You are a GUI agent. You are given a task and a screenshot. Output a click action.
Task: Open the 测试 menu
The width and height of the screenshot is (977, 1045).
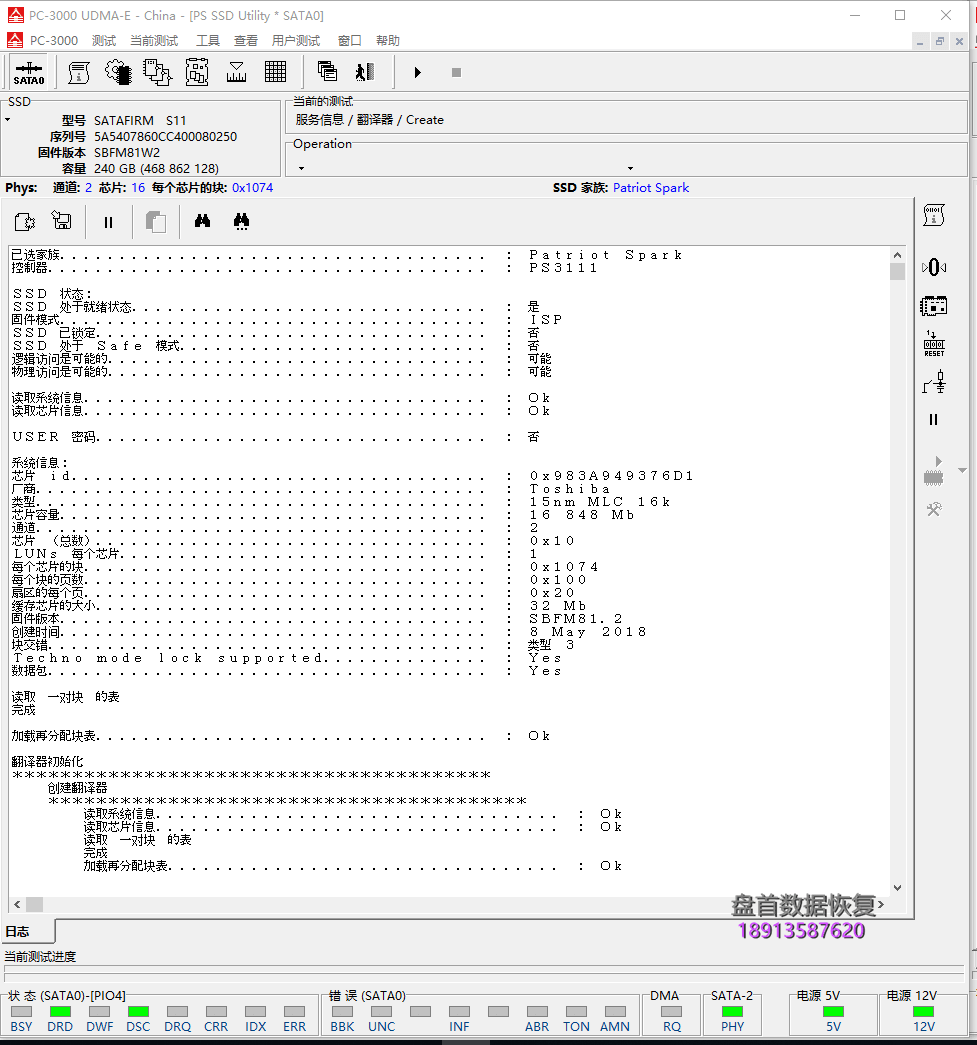coord(104,41)
